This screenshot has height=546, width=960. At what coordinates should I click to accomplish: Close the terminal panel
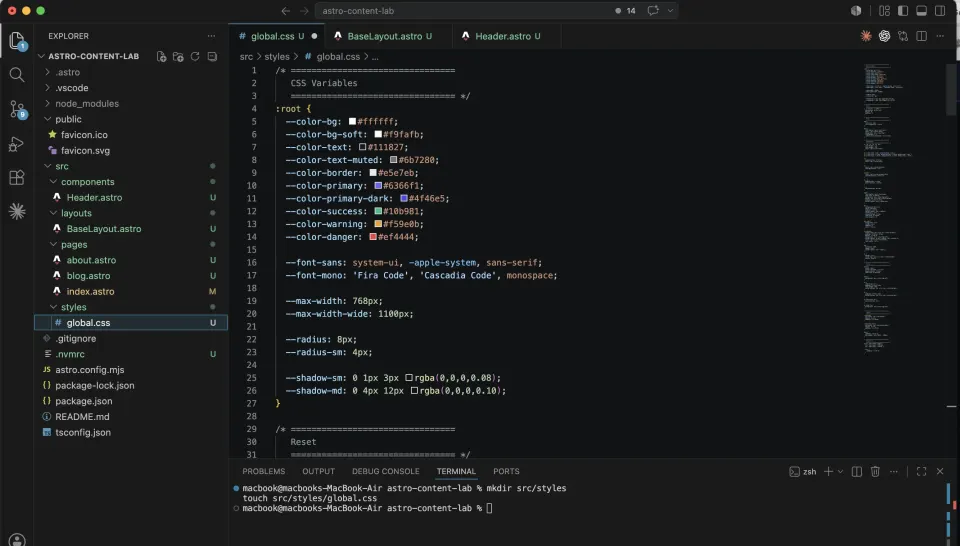point(940,471)
